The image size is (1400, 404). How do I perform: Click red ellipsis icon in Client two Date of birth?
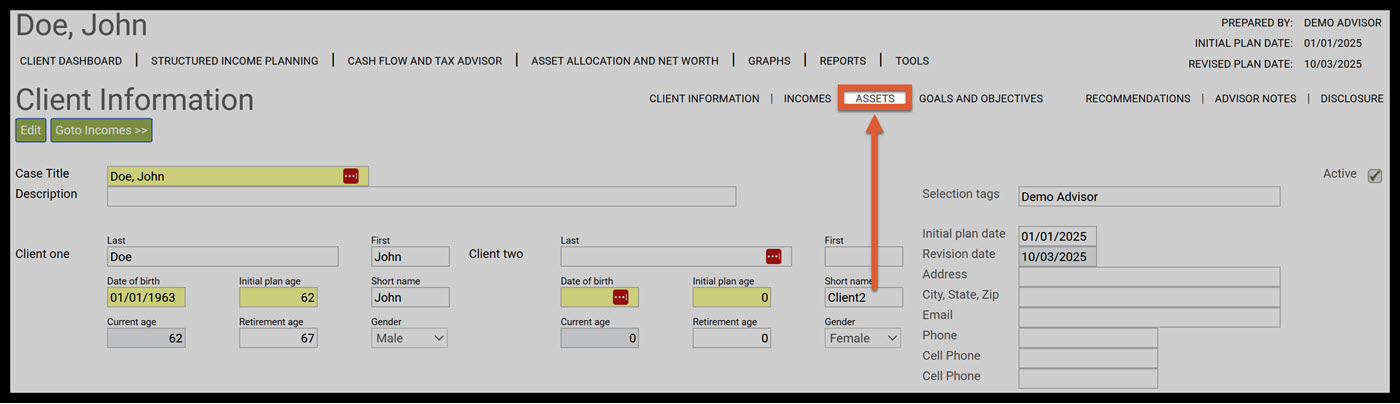[x=620, y=297]
